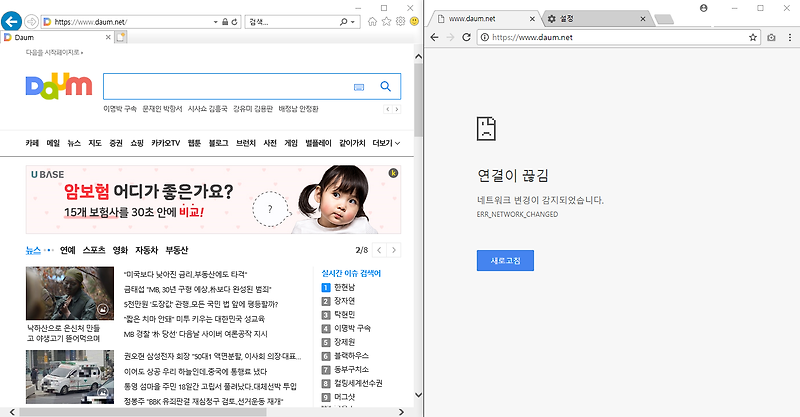The width and height of the screenshot is (800, 417).
Task: Open a new tab in Chrome
Action: pyautogui.click(x=664, y=19)
